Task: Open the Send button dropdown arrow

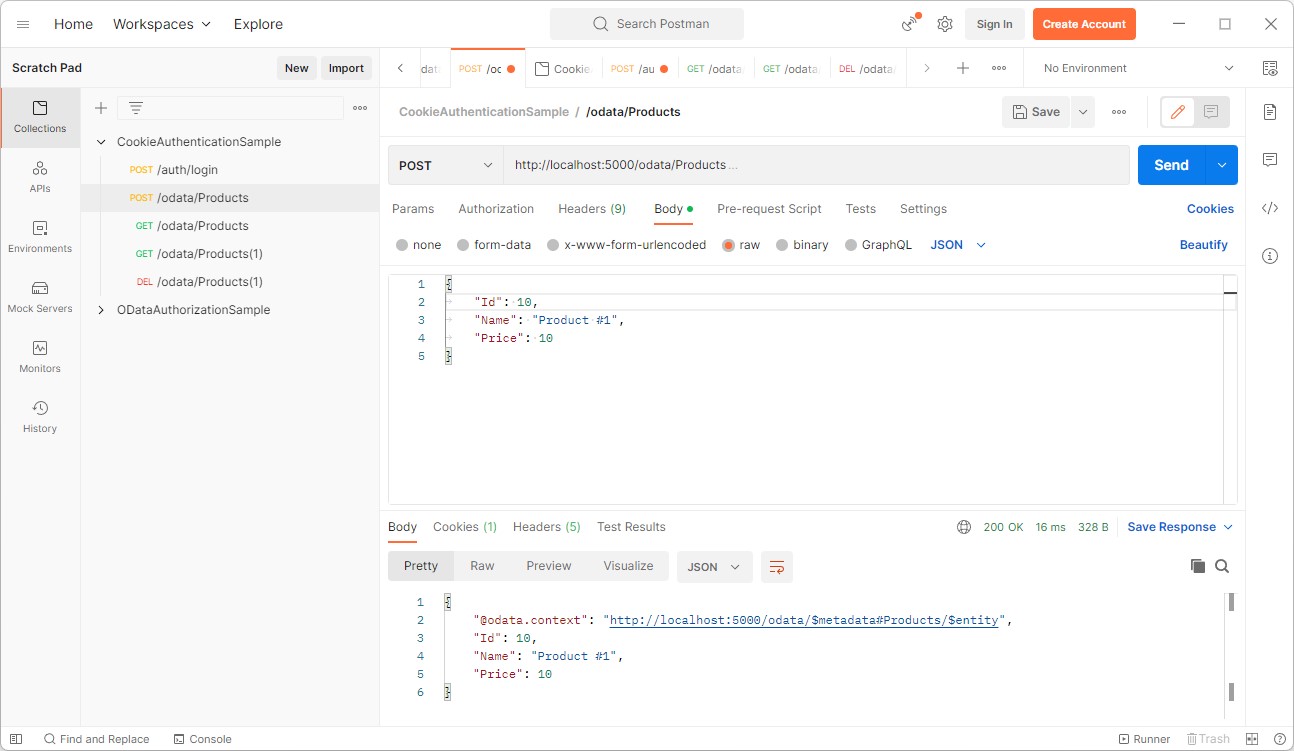Action: pyautogui.click(x=1222, y=165)
